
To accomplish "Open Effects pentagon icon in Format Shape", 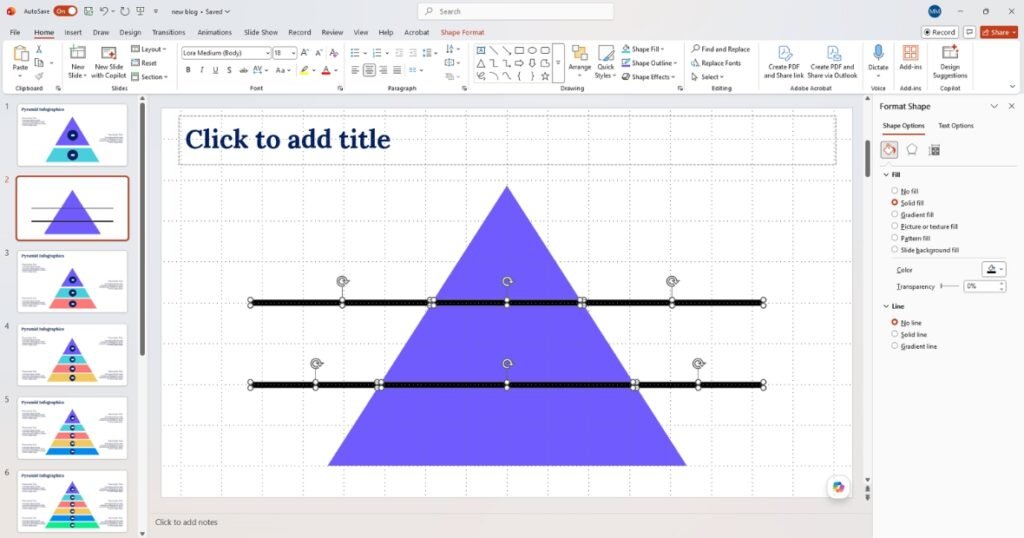I will click(x=912, y=150).
